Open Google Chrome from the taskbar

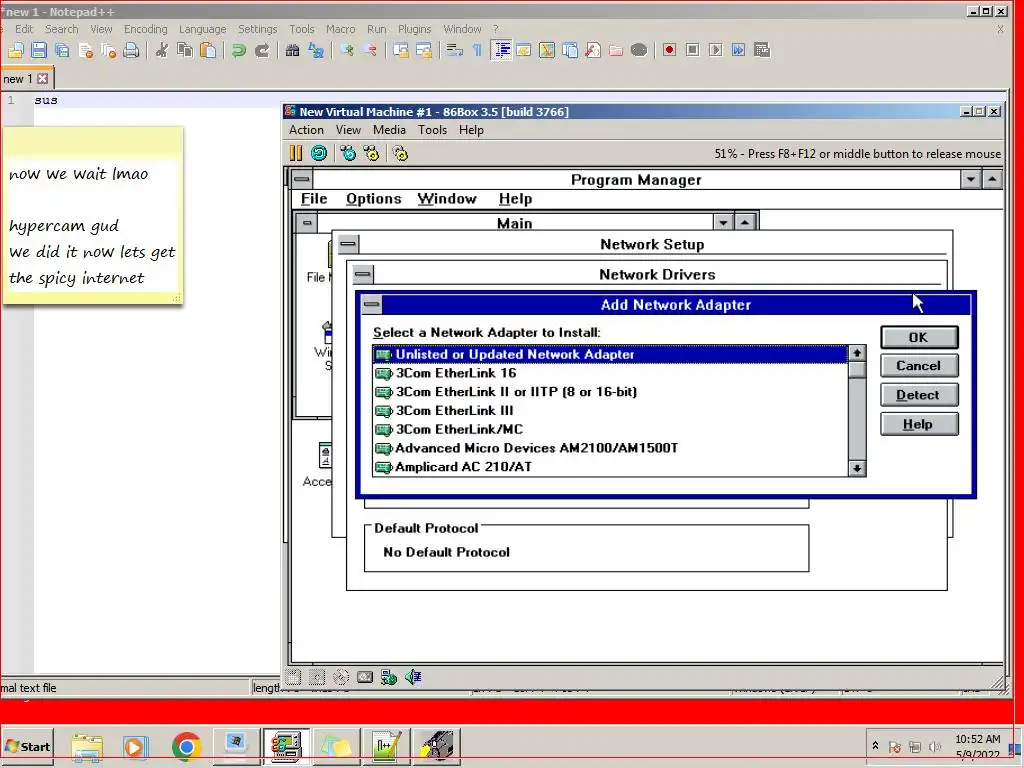click(x=186, y=746)
